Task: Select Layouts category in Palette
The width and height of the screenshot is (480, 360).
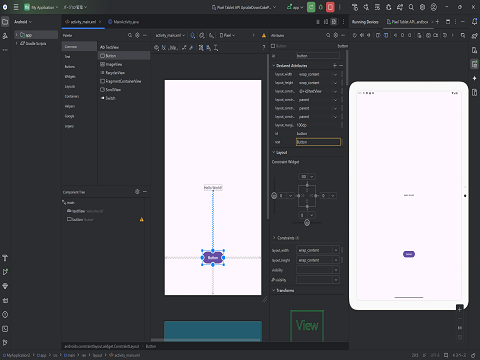Action: 79,87
